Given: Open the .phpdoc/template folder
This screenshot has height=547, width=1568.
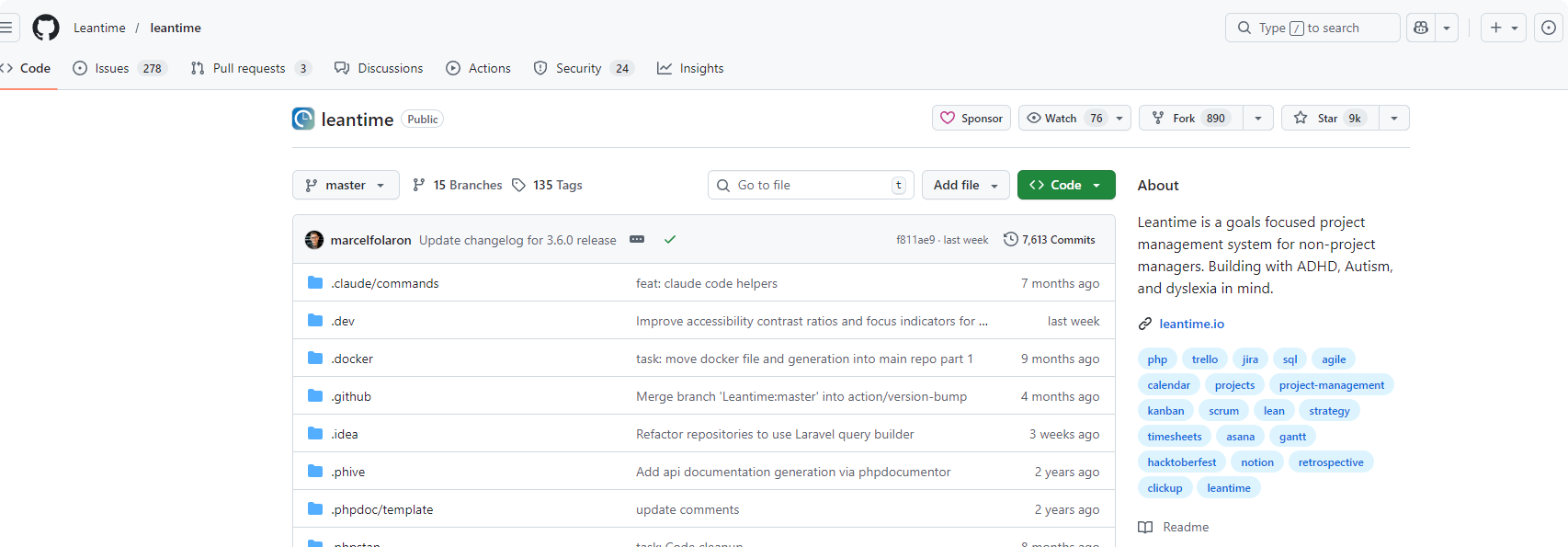Looking at the screenshot, I should (x=382, y=509).
